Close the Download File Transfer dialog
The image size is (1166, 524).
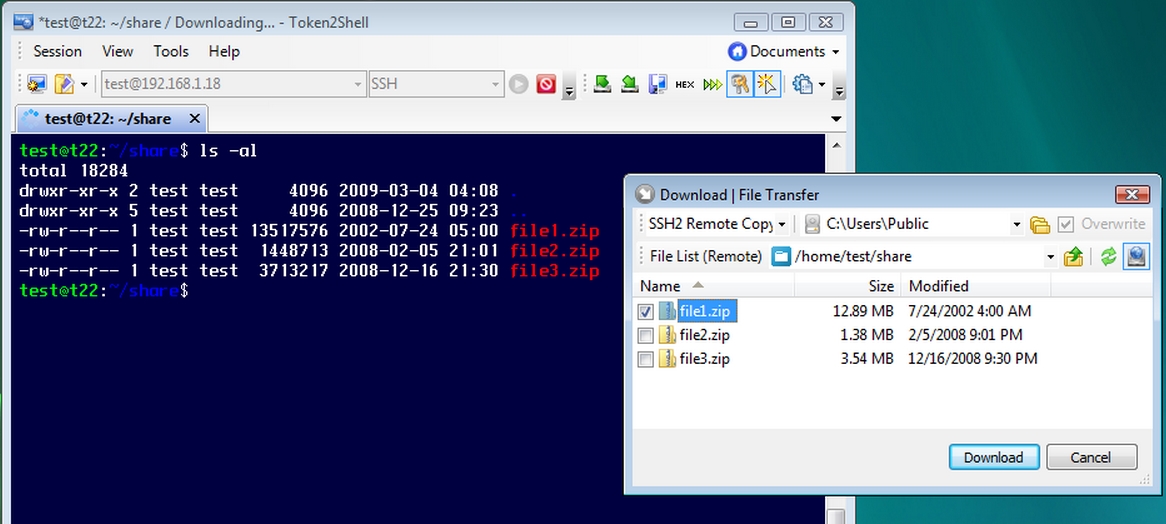pyautogui.click(x=1133, y=195)
